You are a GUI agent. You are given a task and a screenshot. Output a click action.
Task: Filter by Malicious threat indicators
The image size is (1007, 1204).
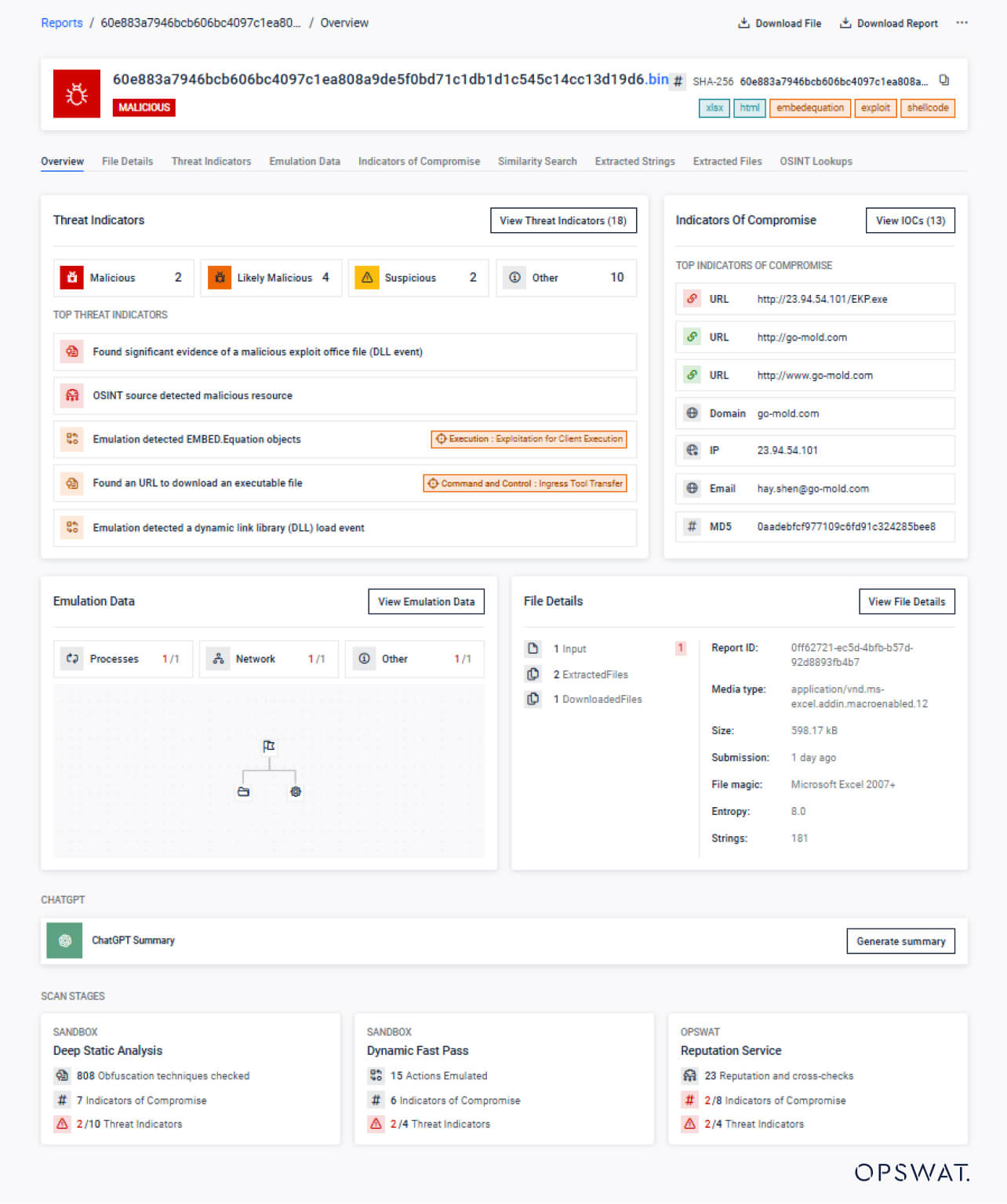tap(124, 278)
